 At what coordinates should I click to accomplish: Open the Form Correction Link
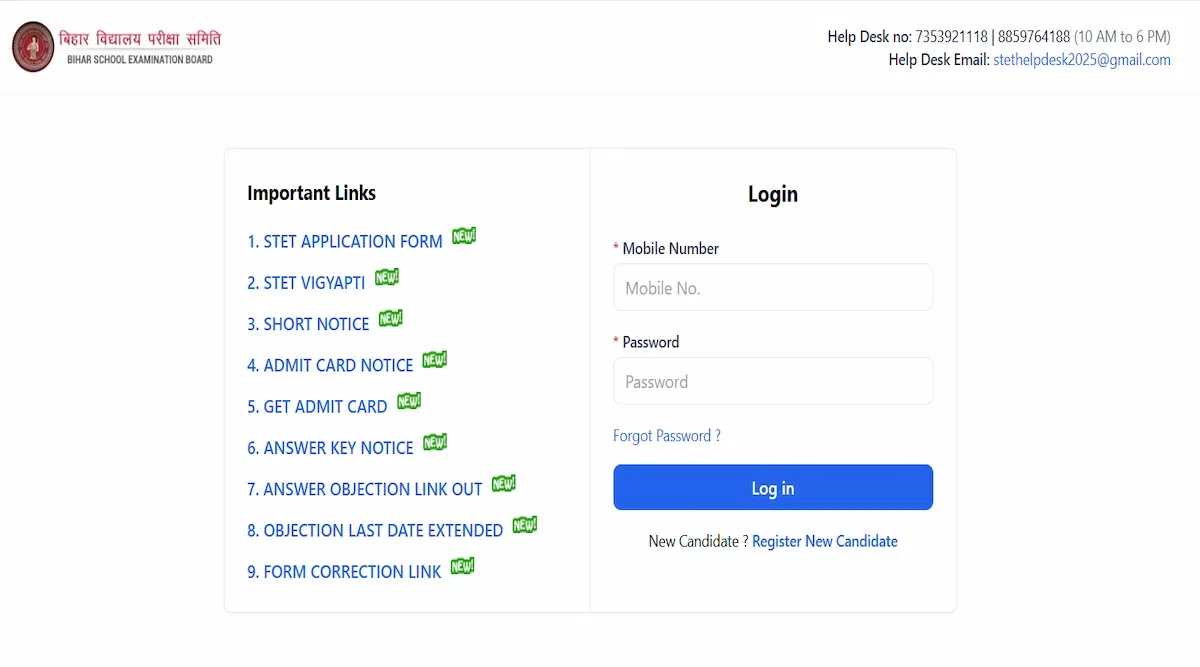pos(344,572)
